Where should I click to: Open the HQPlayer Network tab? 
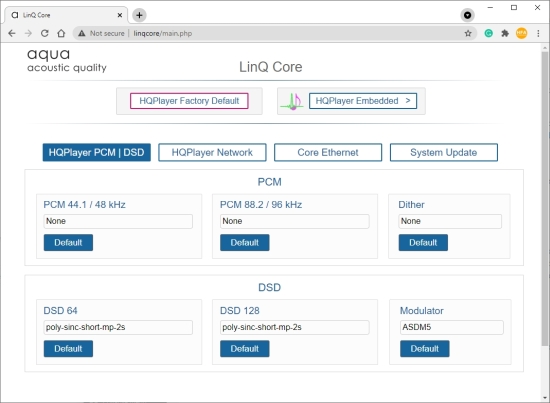(x=212, y=152)
